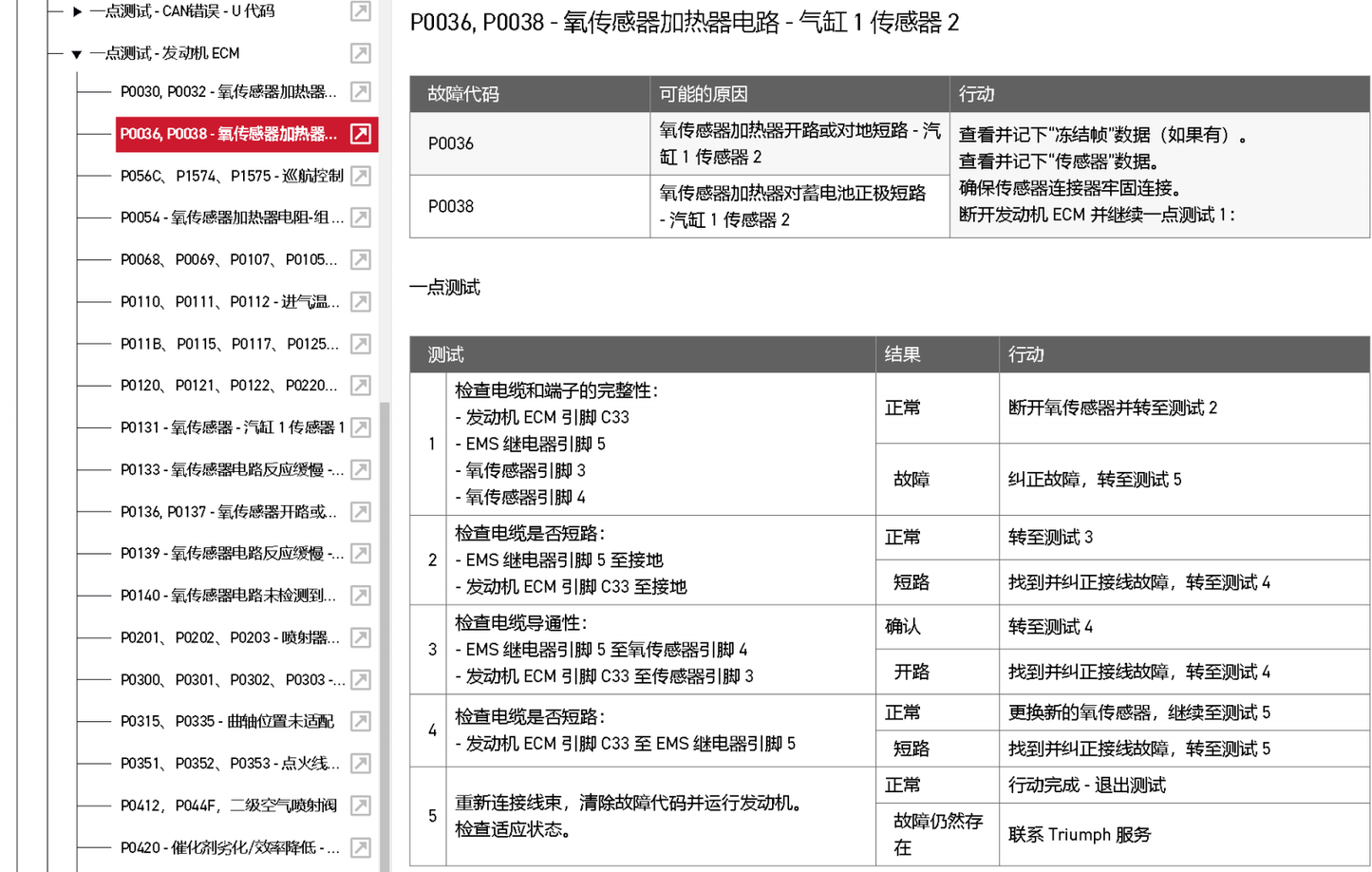
Task: Open the P0030, P0032 topic in new window
Action: [359, 92]
